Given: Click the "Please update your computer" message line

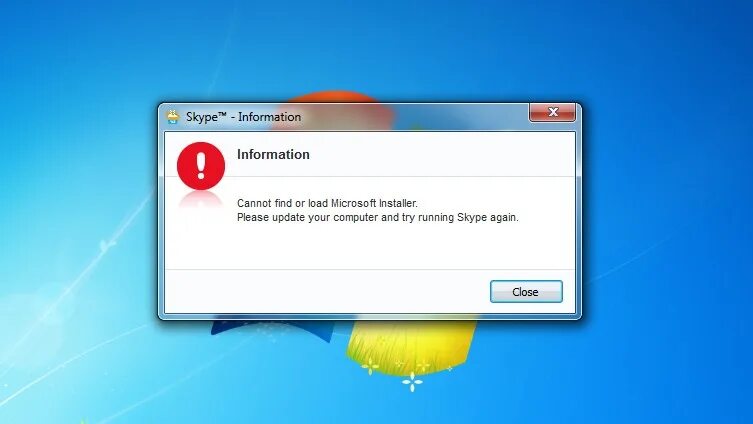Looking at the screenshot, I should [378, 218].
